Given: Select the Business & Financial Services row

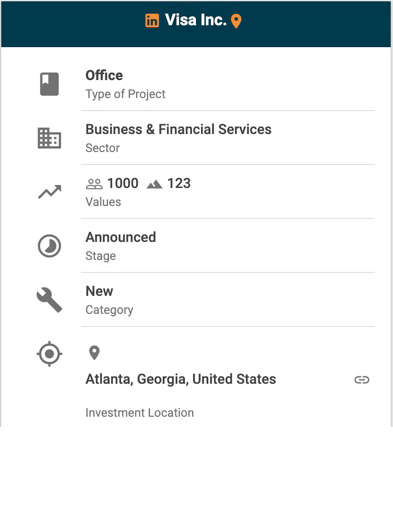Looking at the screenshot, I should click(228, 138).
